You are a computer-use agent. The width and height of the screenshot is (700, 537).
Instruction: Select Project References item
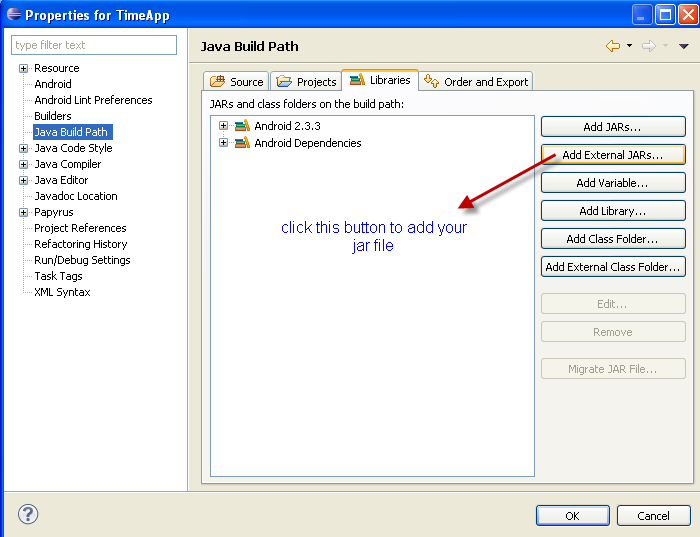click(x=80, y=228)
